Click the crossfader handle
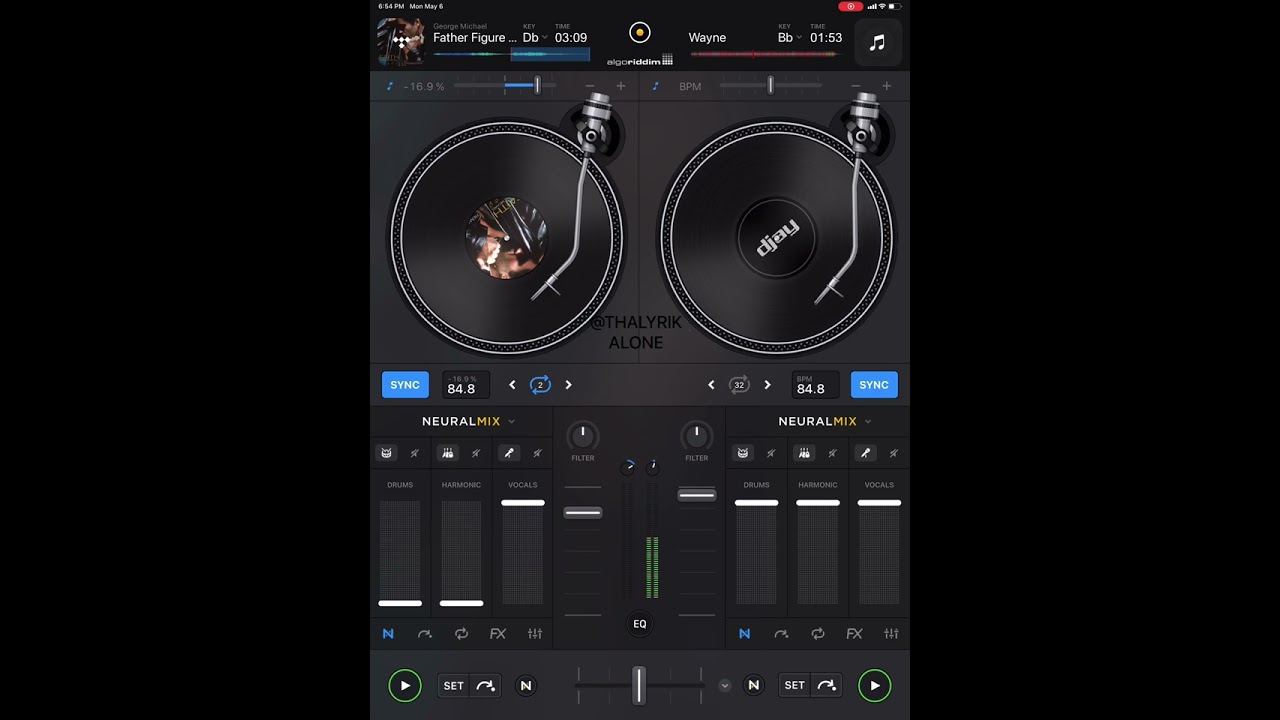 (639, 685)
